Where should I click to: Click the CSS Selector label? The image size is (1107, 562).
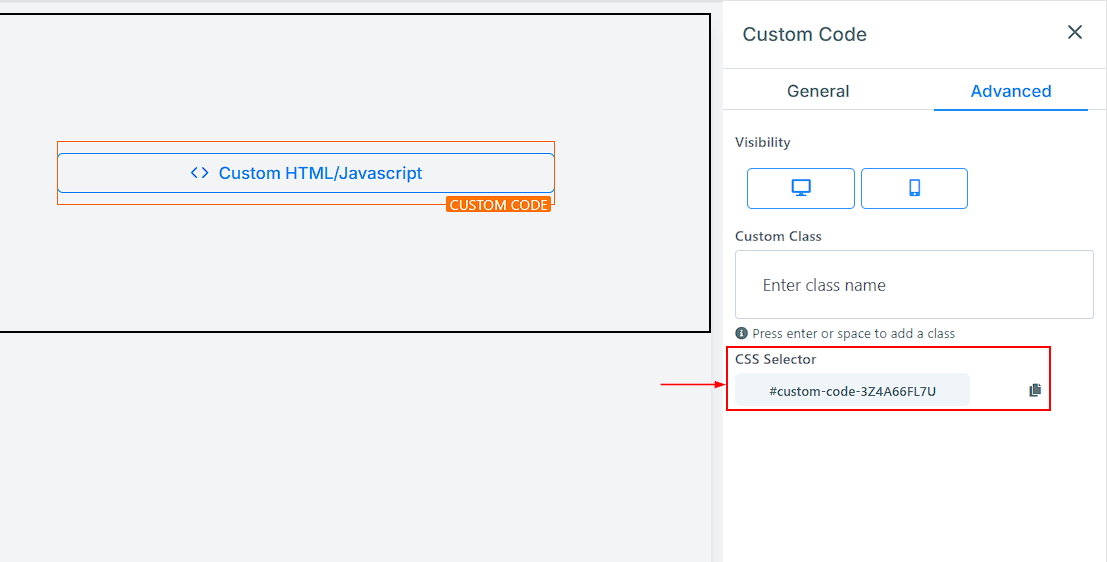click(775, 359)
